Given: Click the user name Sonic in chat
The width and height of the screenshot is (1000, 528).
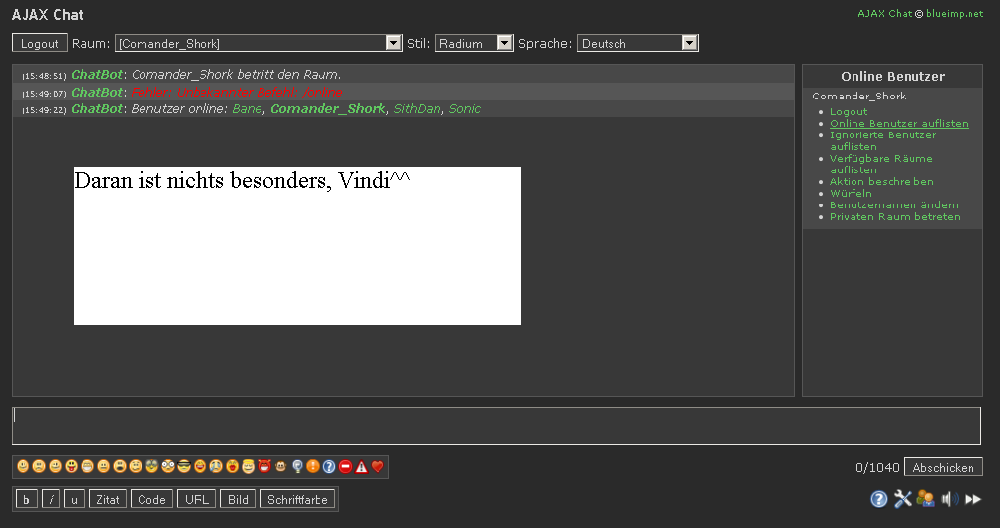Looking at the screenshot, I should pos(464,109).
